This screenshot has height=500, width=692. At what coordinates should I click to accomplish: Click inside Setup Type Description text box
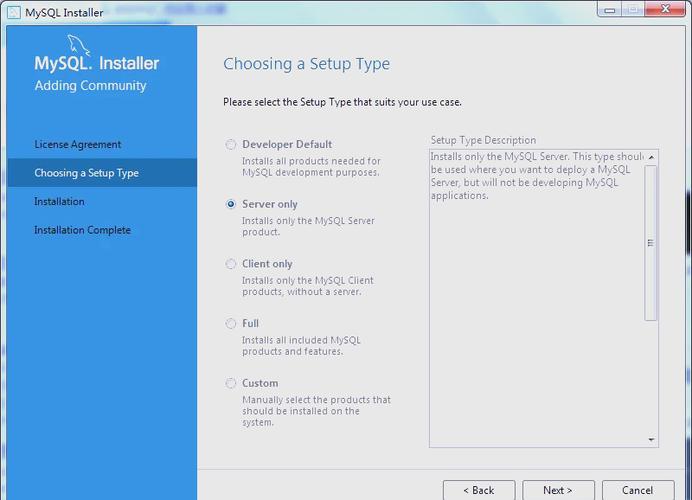pyautogui.click(x=535, y=300)
